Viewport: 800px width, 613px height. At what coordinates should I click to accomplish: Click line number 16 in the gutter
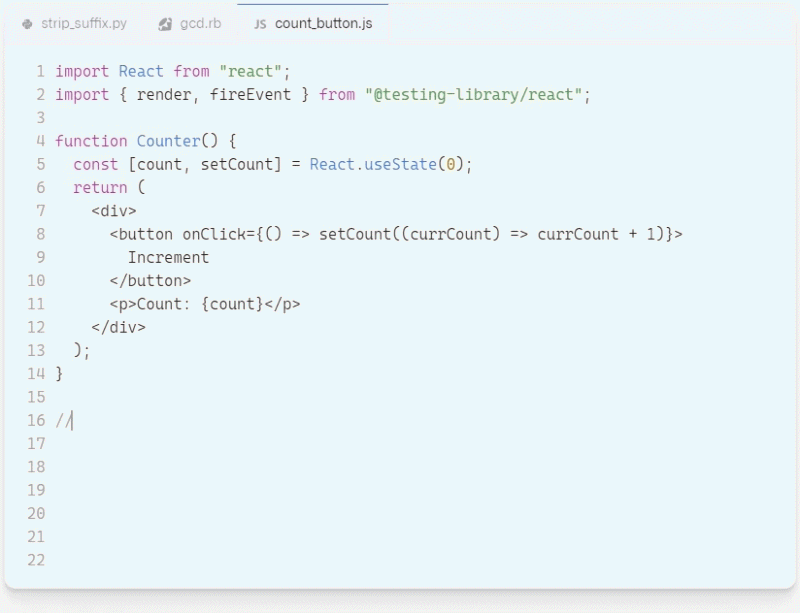click(x=36, y=421)
